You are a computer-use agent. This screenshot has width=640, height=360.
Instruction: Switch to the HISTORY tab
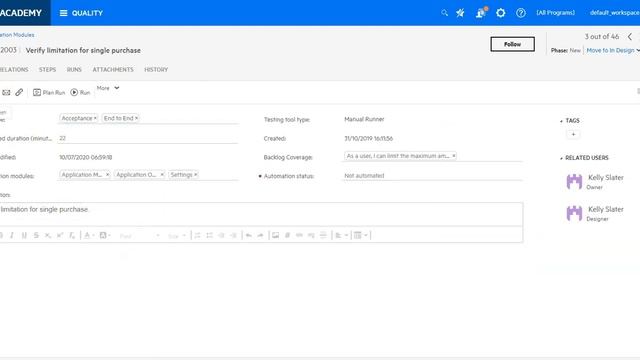[156, 70]
